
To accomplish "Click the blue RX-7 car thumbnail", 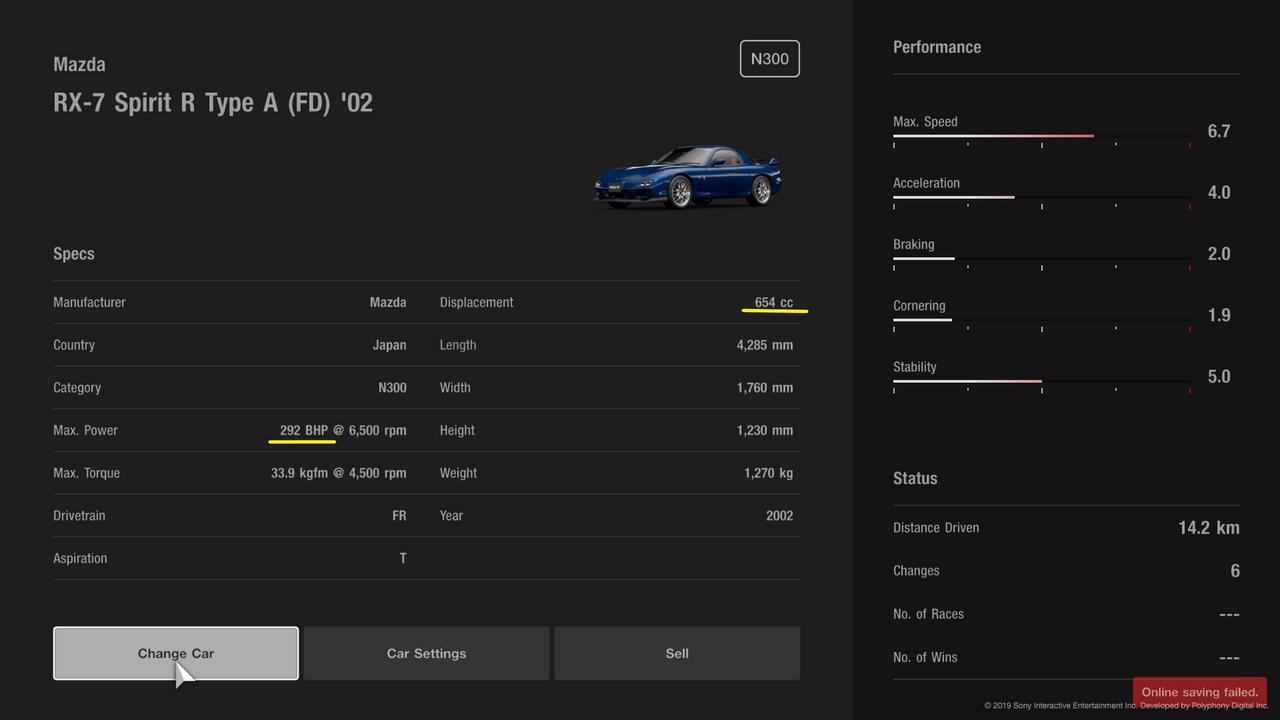I will coord(688,177).
